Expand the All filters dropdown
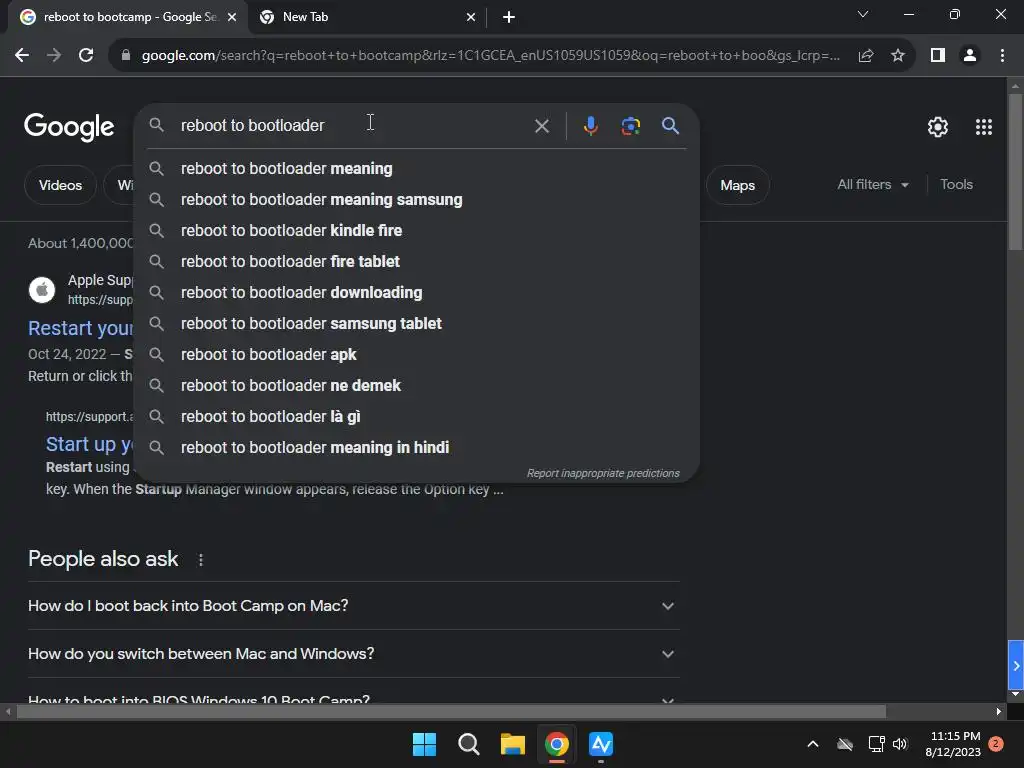The height and width of the screenshot is (768, 1024). (x=872, y=185)
